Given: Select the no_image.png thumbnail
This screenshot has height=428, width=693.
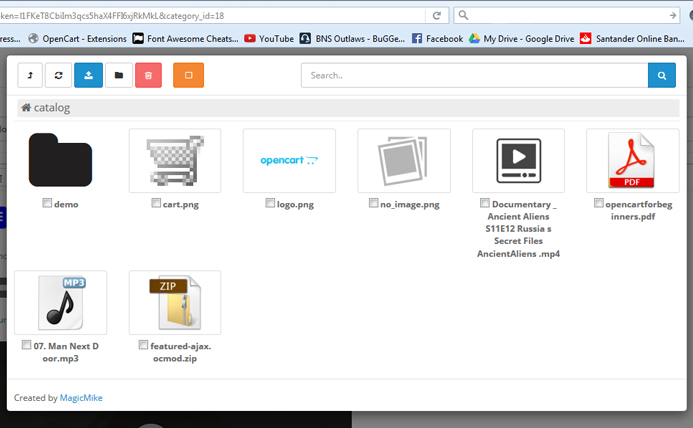Looking at the screenshot, I should [404, 160].
